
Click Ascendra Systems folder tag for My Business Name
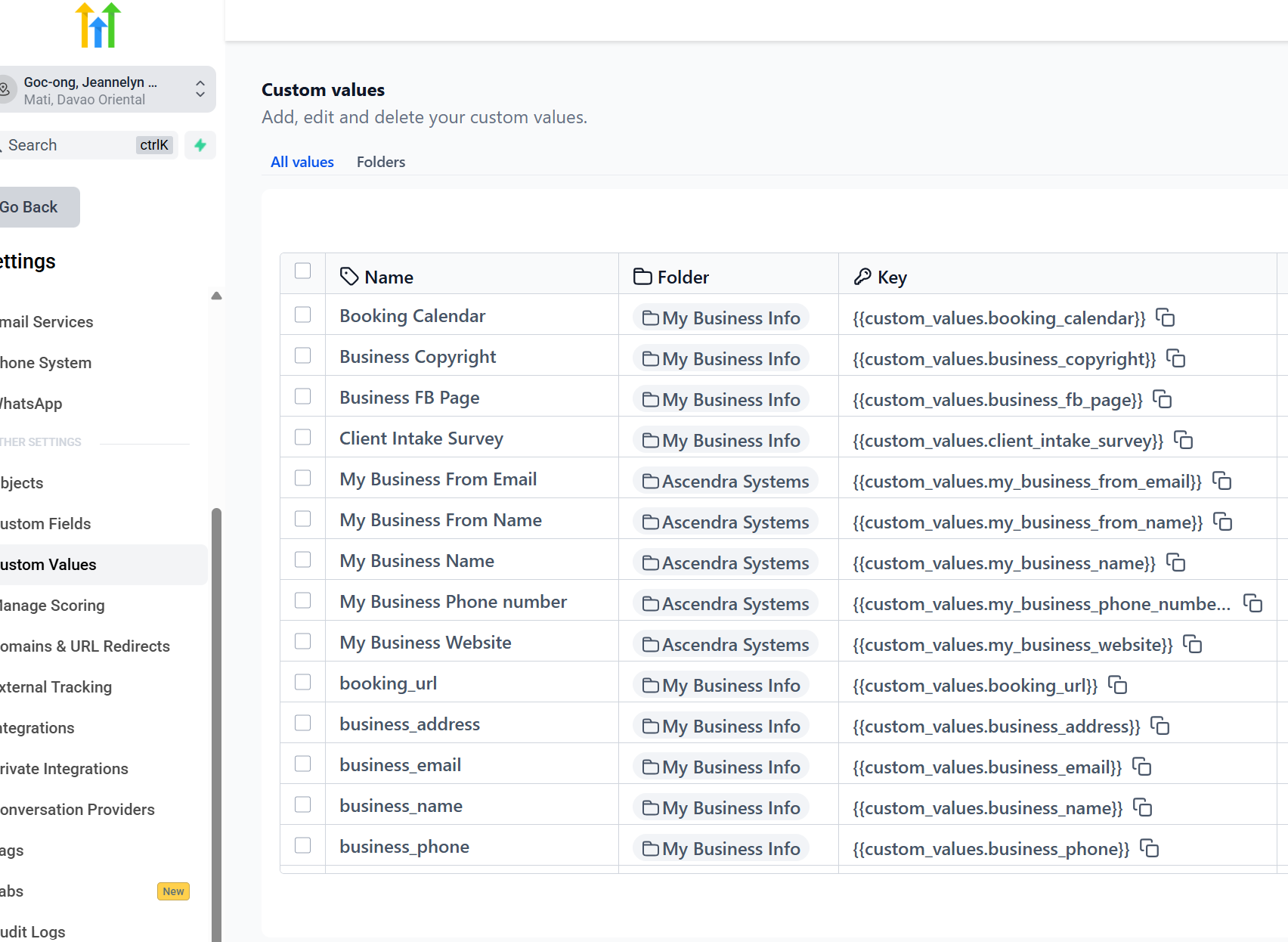tap(726, 562)
